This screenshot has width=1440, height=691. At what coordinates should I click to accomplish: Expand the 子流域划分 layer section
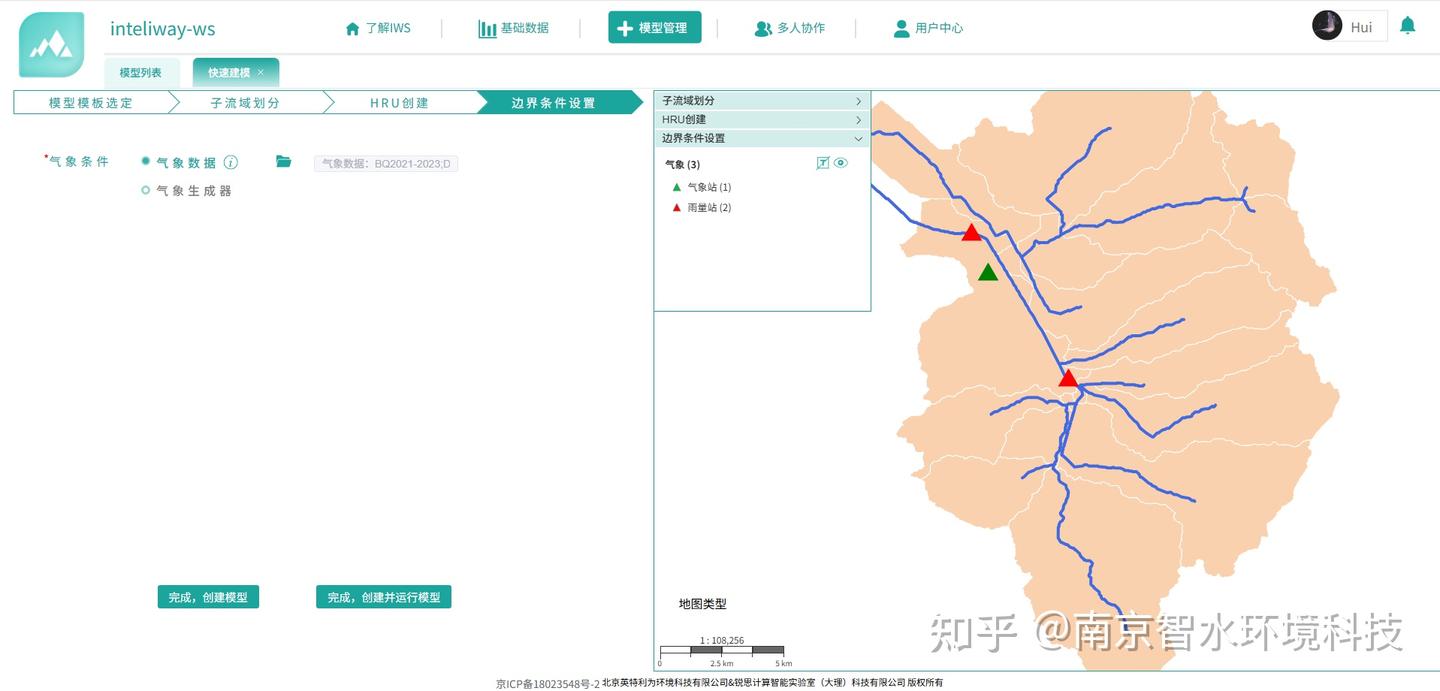point(762,101)
